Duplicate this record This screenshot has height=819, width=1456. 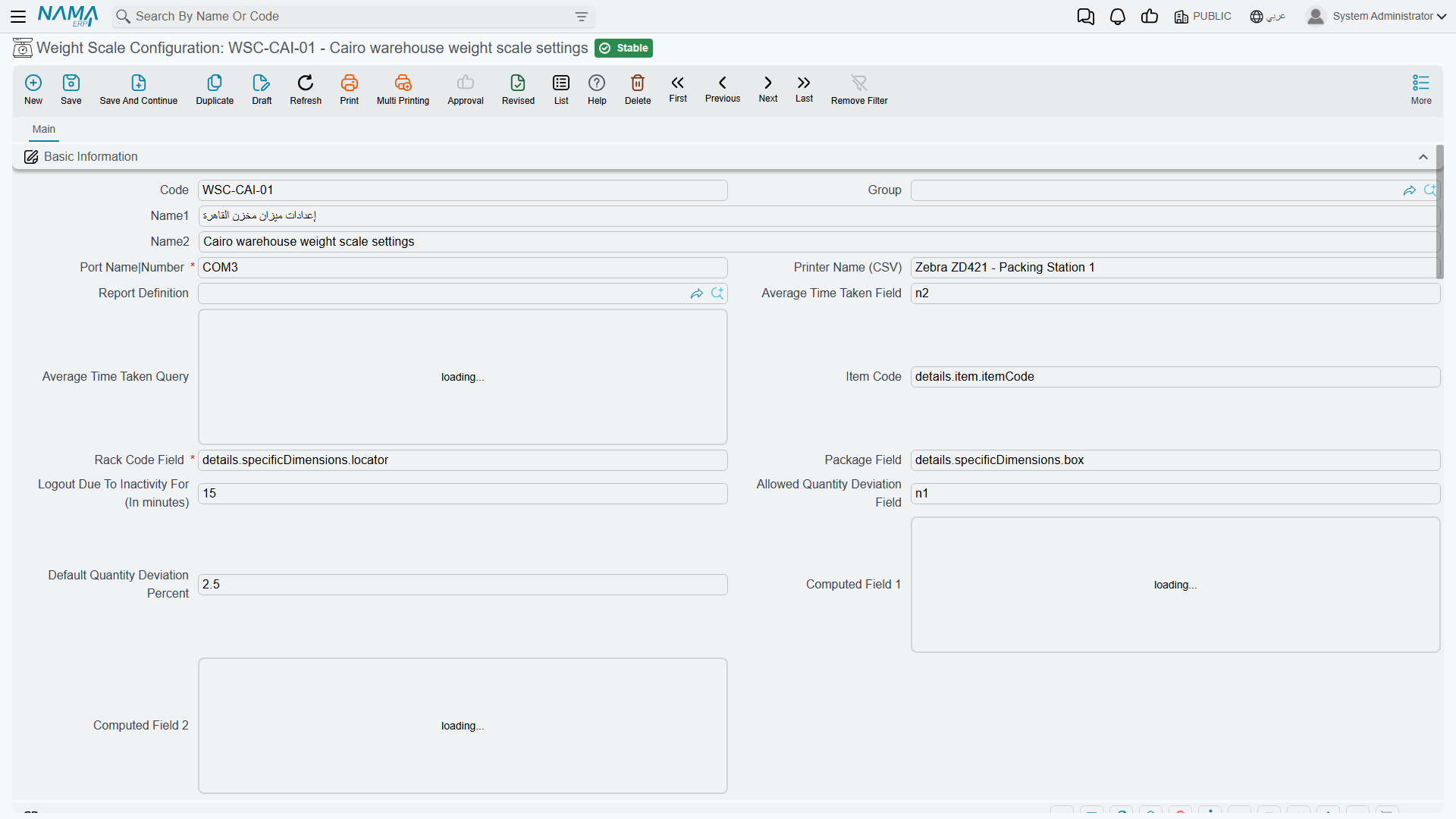(215, 89)
